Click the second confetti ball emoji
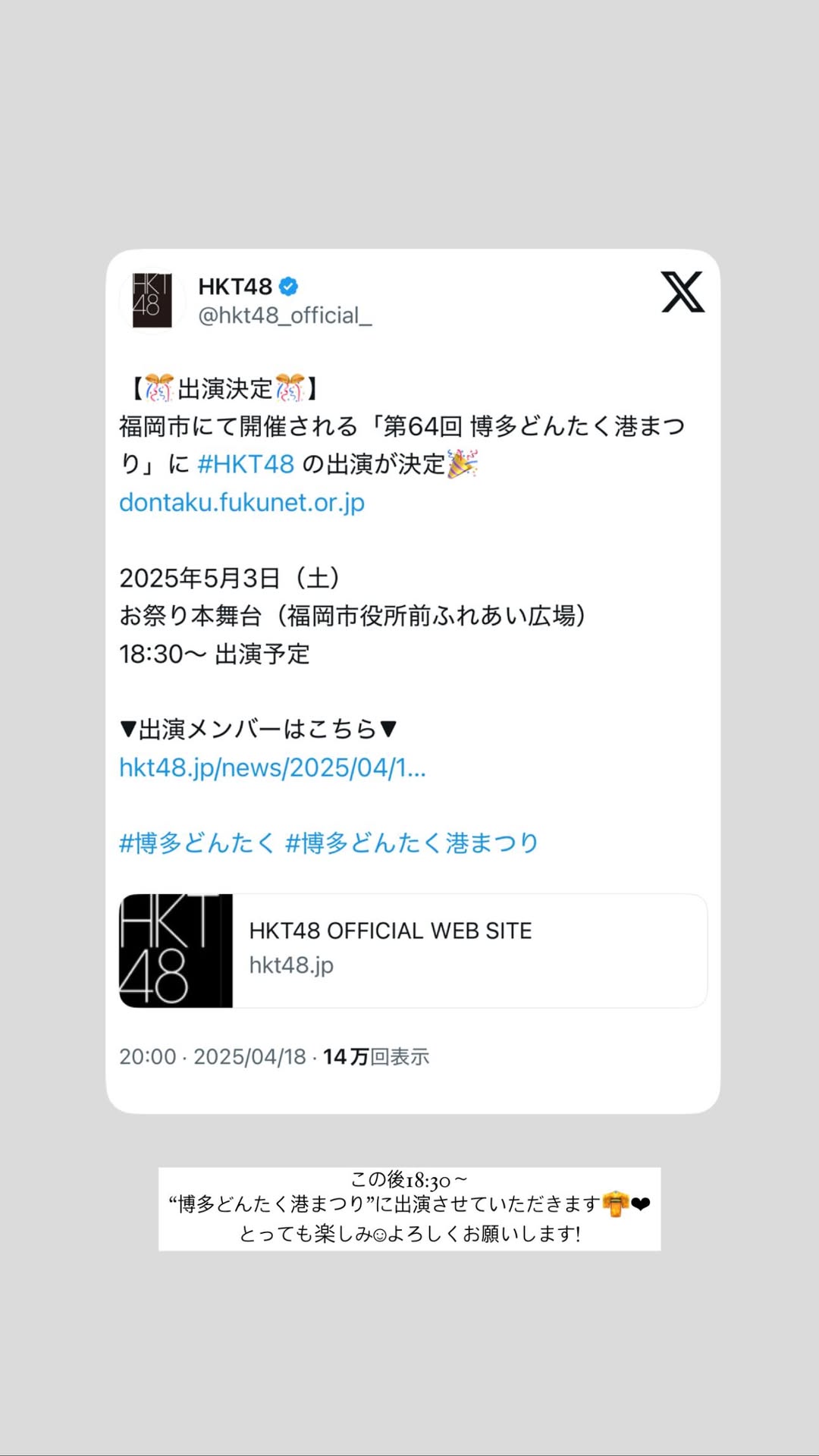The image size is (819, 1456). click(290, 388)
